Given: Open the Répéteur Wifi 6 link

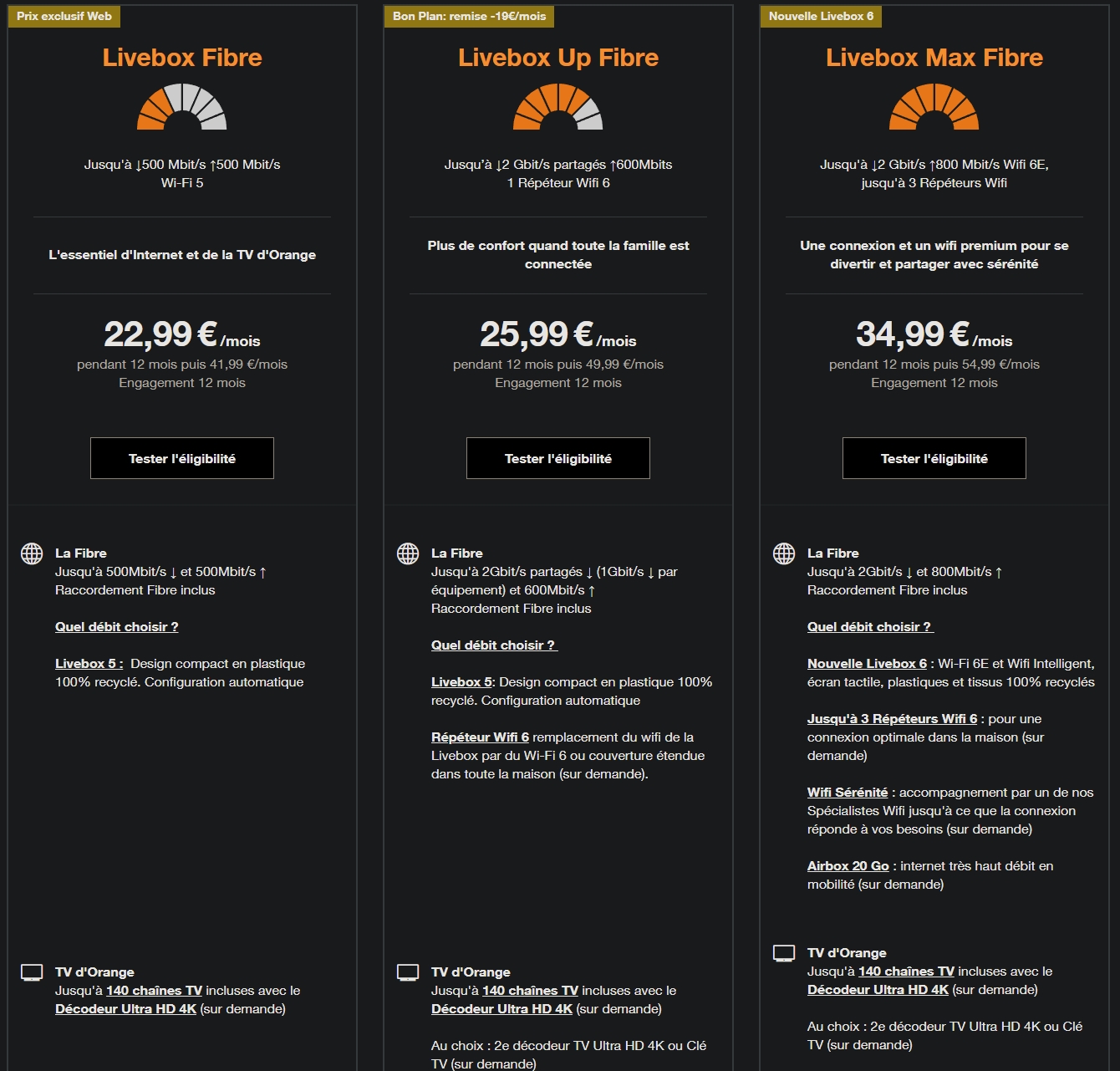Looking at the screenshot, I should 480,737.
